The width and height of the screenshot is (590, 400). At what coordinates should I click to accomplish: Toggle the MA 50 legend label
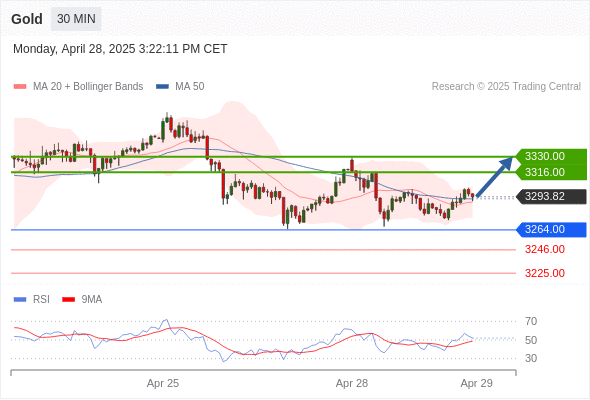tap(190, 87)
